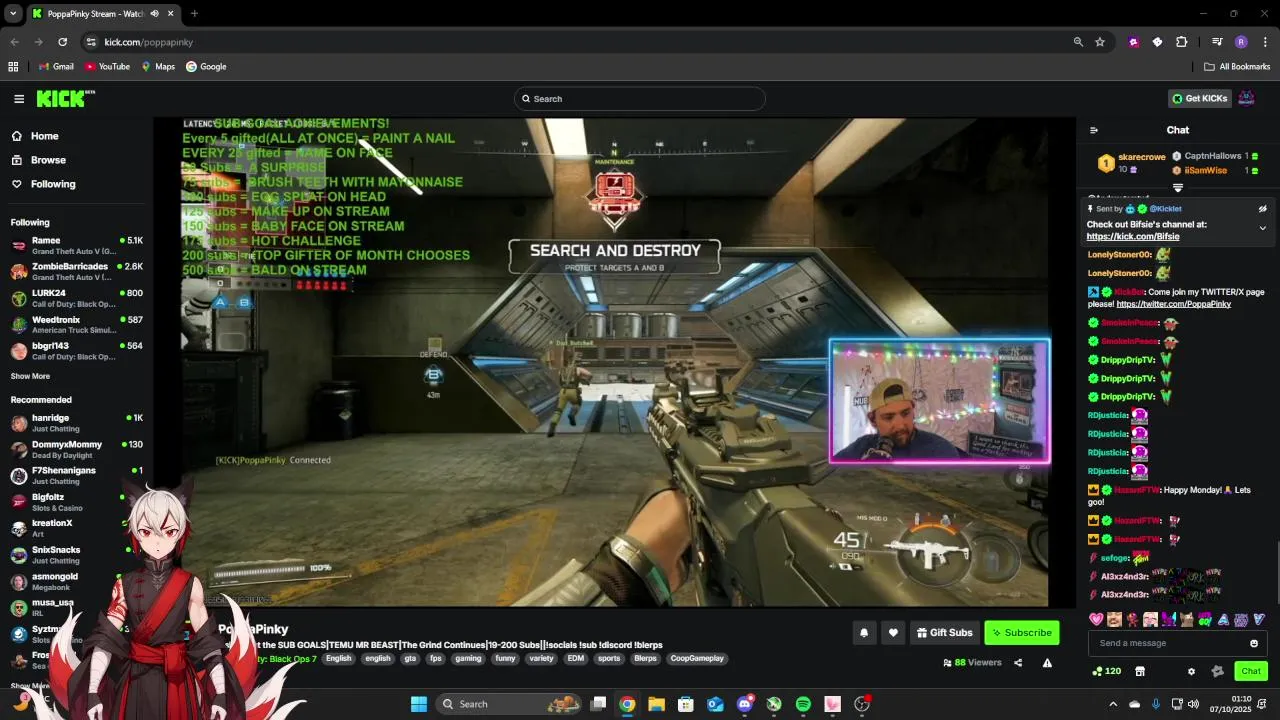Click skarecrowe top gifter name

tap(1142, 157)
